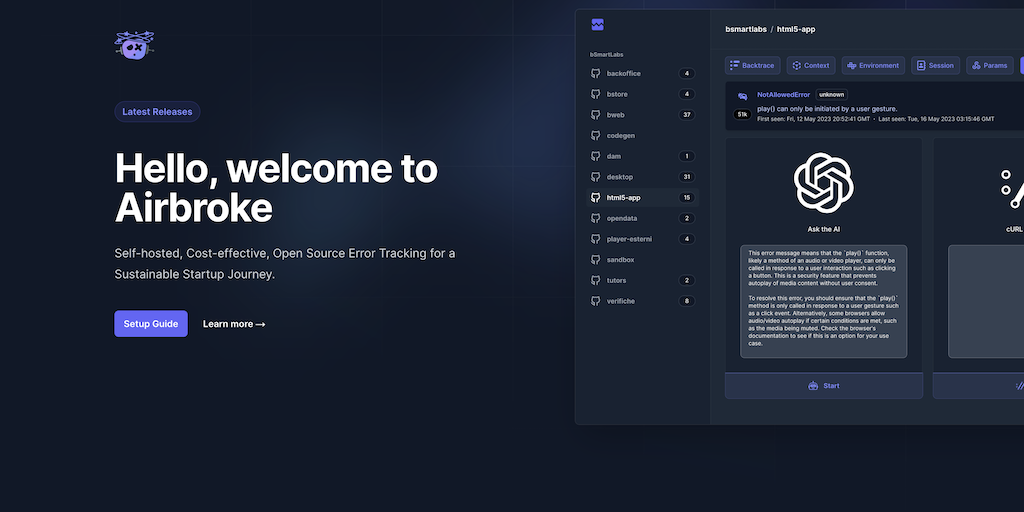The width and height of the screenshot is (1024, 512).
Task: Click the chat bubble icon near NotAllowedError
Action: click(x=742, y=96)
